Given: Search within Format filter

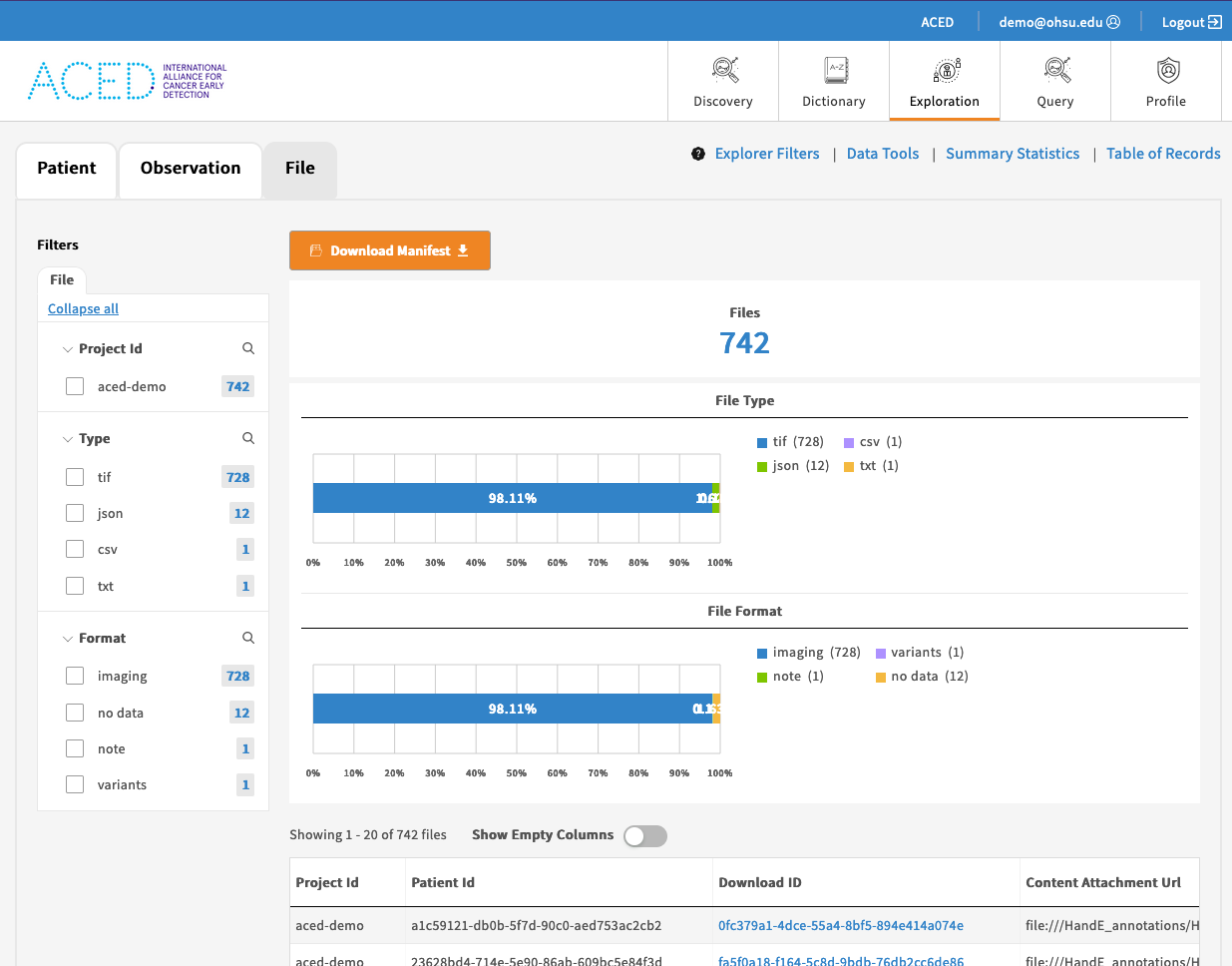Looking at the screenshot, I should coord(248,638).
